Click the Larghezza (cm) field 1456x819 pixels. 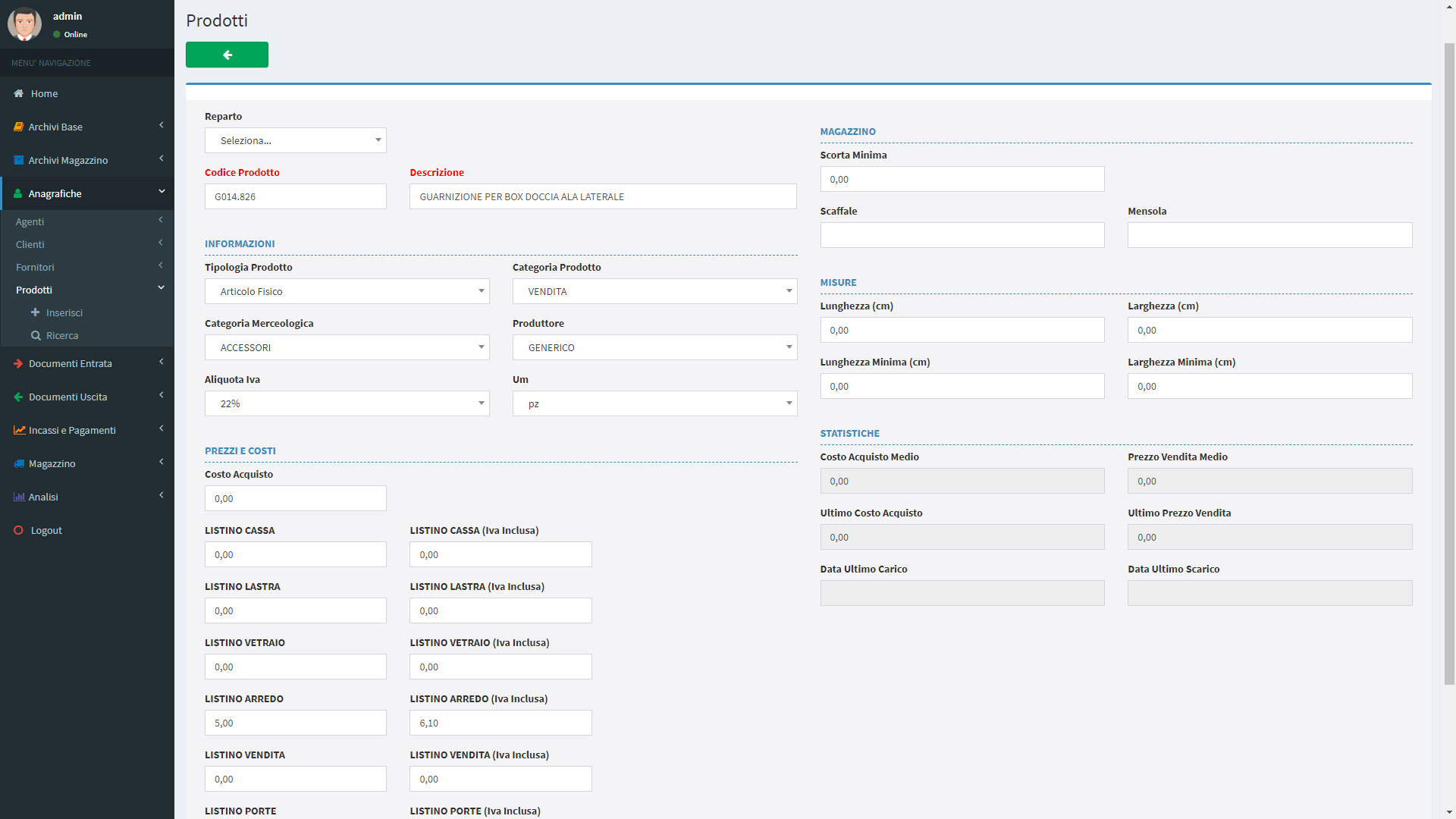pyautogui.click(x=1270, y=330)
